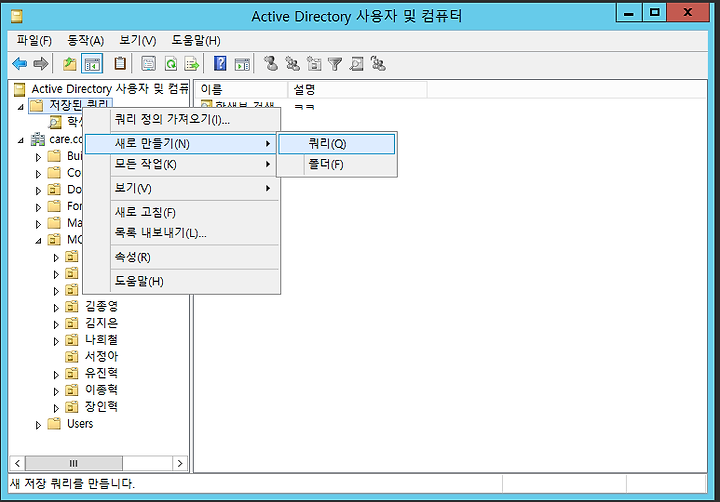Click the tree horizontal scrollbar thumb
Viewport: 720px width, 502px height.
coord(73,463)
